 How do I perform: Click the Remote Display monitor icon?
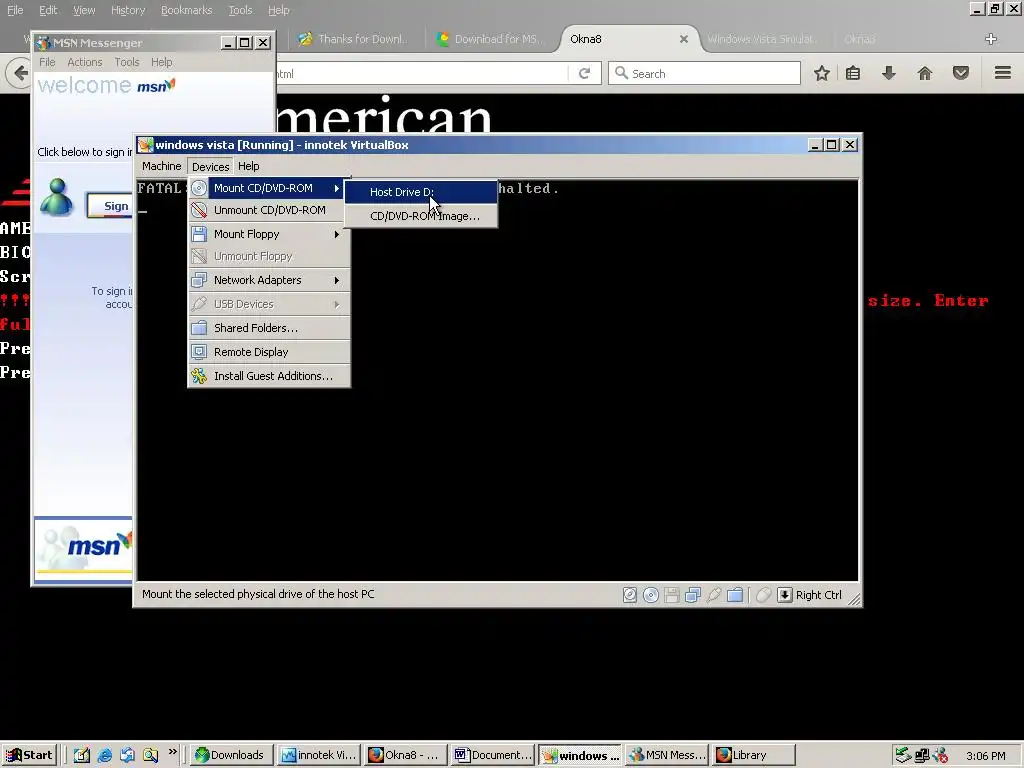click(x=199, y=352)
